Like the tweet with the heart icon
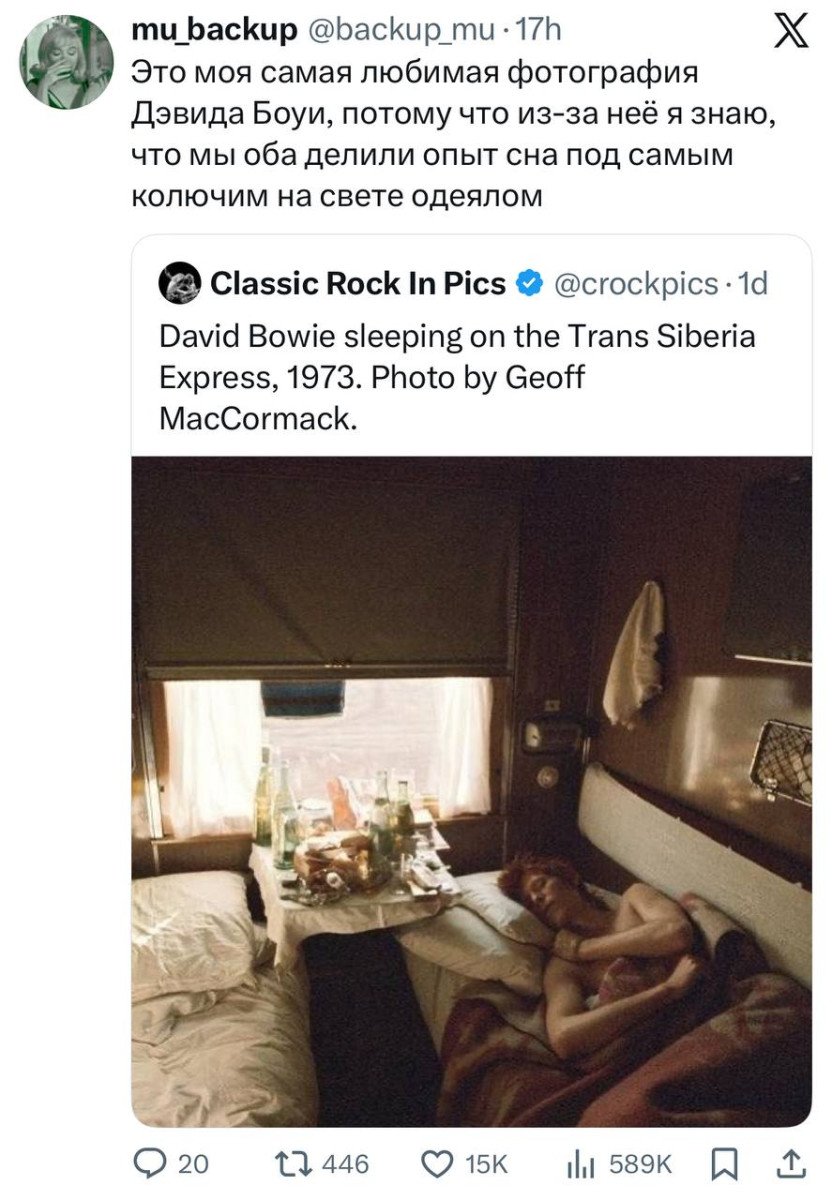This screenshot has width=832, height=1200. tap(436, 1163)
